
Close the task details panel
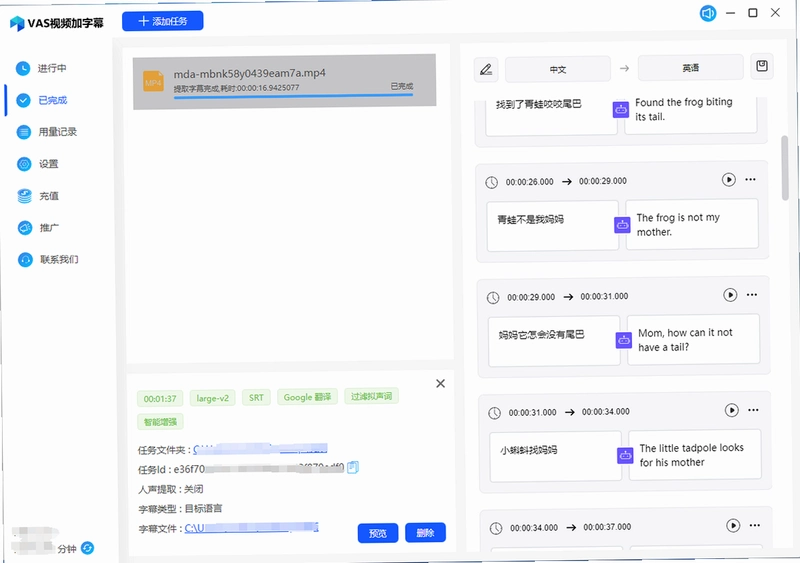pyautogui.click(x=440, y=383)
